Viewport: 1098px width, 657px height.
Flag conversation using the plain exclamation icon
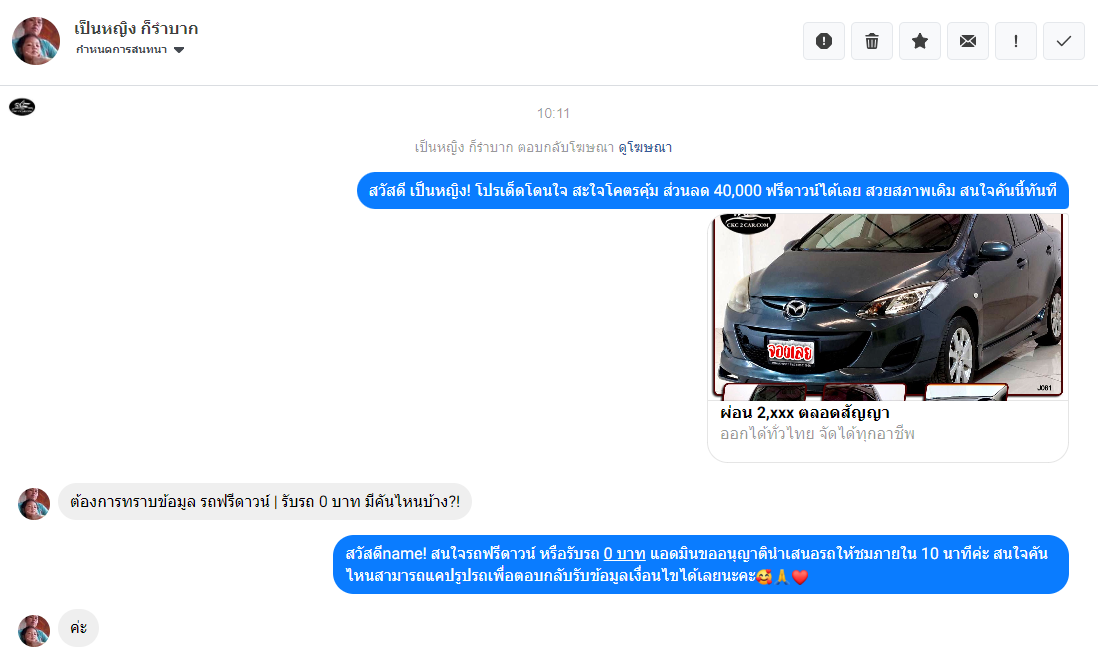[x=1016, y=41]
